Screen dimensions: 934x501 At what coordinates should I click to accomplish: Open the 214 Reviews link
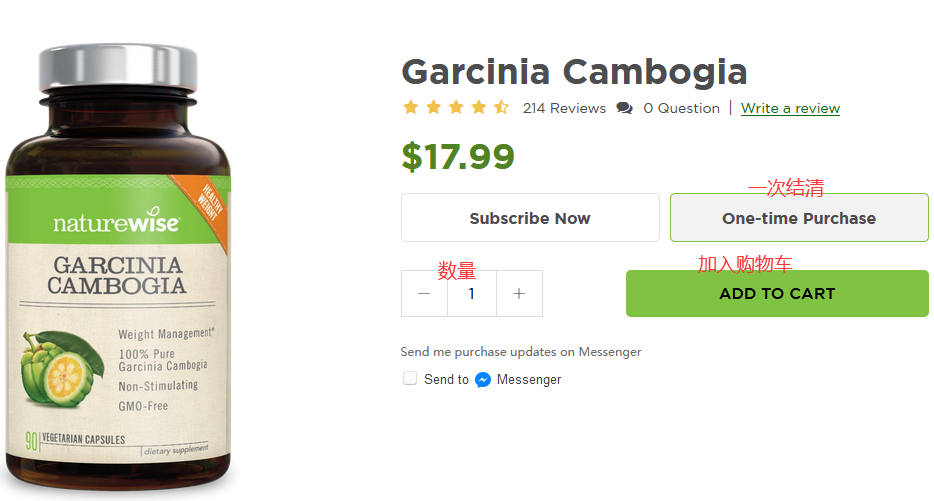click(x=564, y=108)
